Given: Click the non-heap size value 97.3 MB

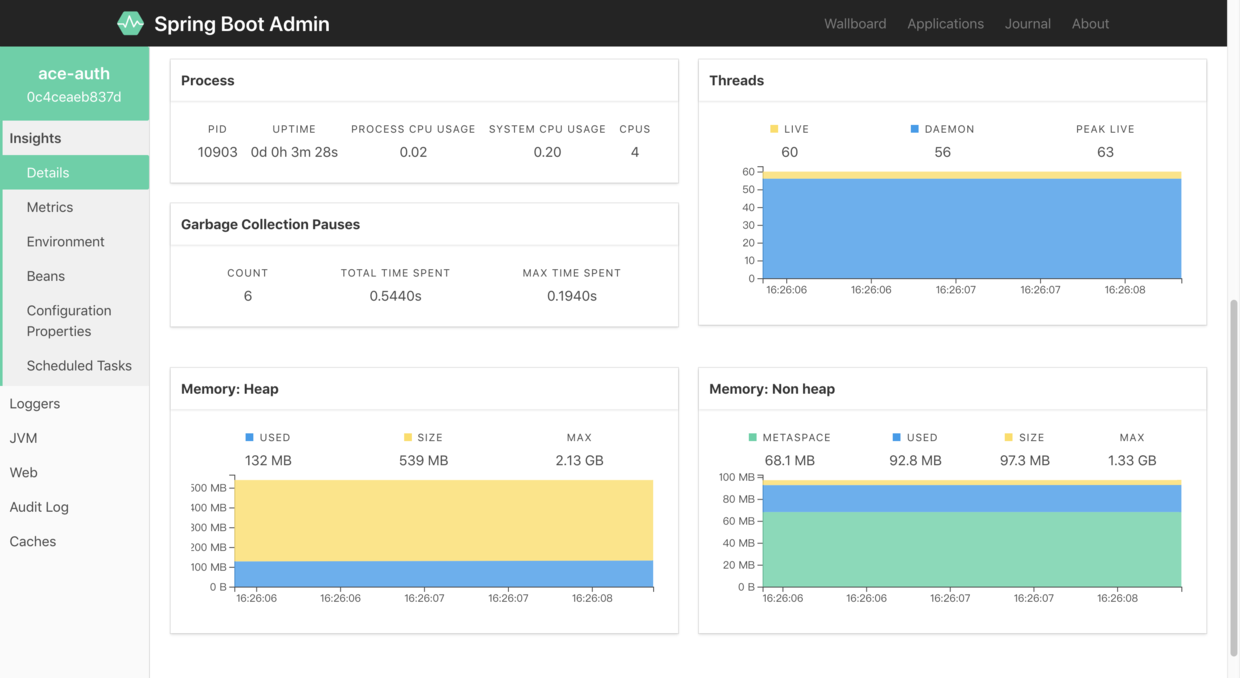Looking at the screenshot, I should (1025, 460).
